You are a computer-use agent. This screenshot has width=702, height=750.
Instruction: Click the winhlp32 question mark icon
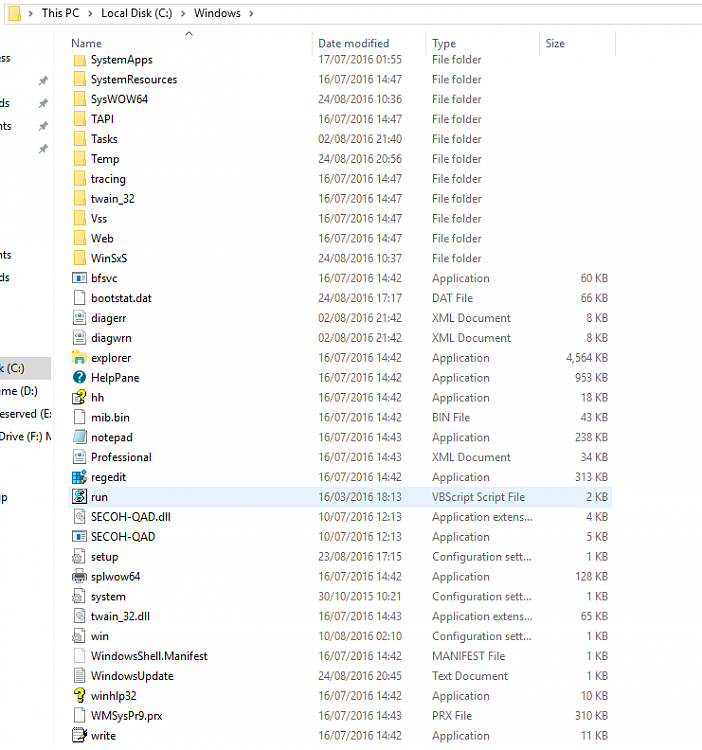79,695
